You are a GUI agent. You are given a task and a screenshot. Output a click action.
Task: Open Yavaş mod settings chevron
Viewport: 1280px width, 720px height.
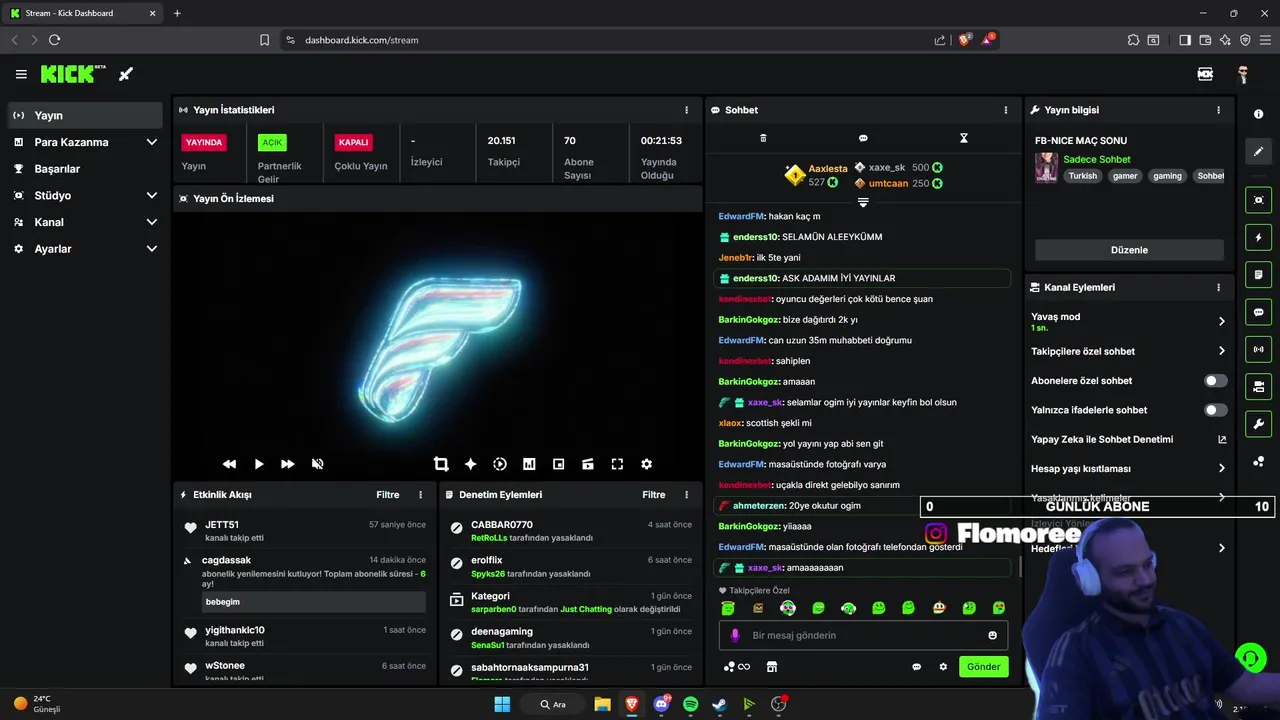pyautogui.click(x=1221, y=321)
